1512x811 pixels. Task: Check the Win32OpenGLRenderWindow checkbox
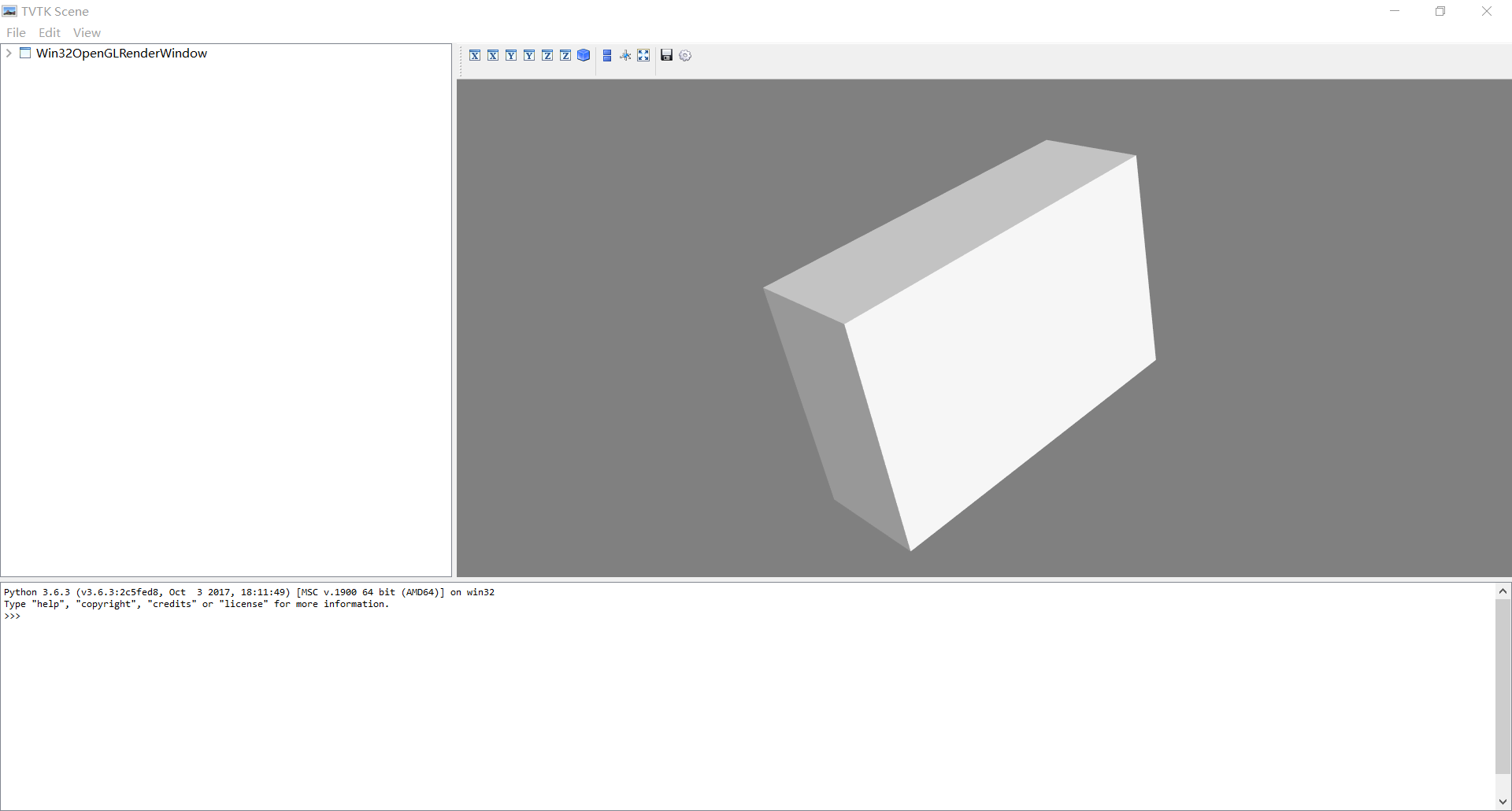[x=24, y=53]
